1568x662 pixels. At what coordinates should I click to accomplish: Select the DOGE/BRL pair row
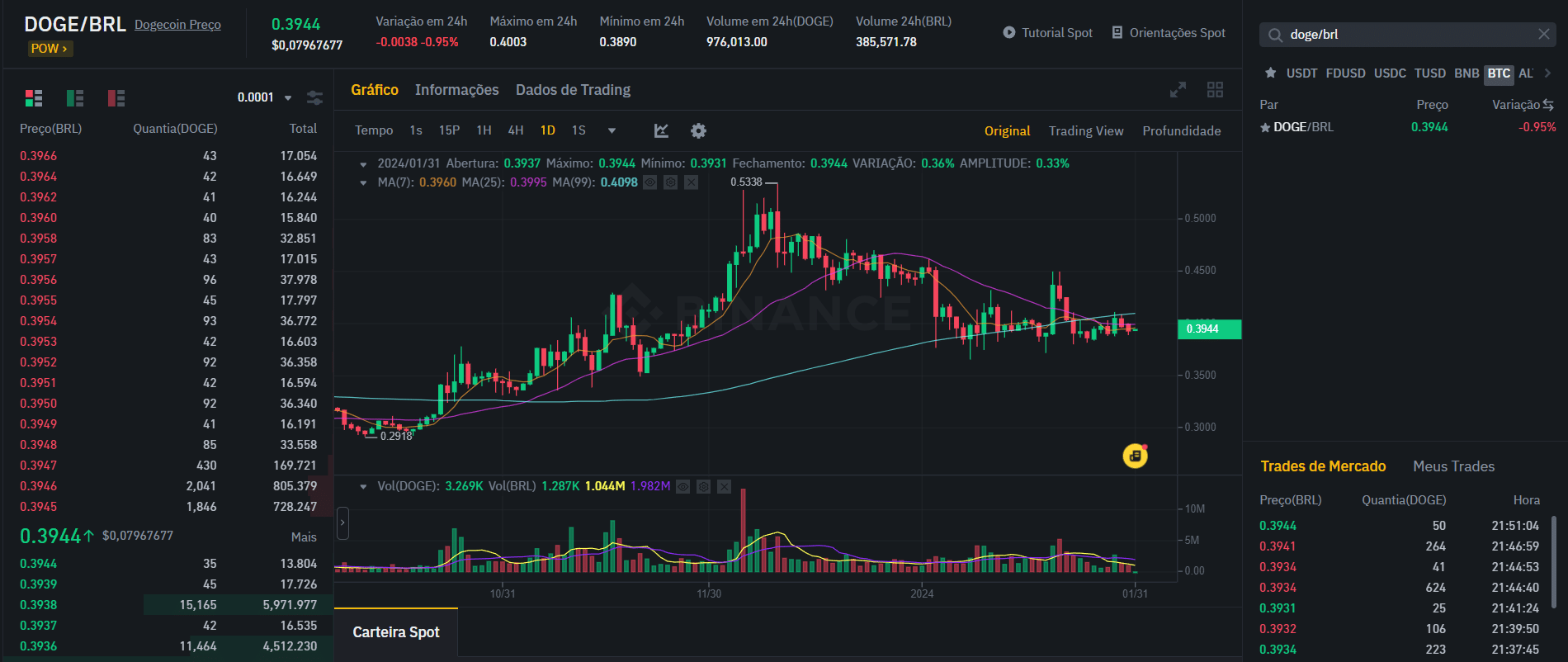(1407, 127)
